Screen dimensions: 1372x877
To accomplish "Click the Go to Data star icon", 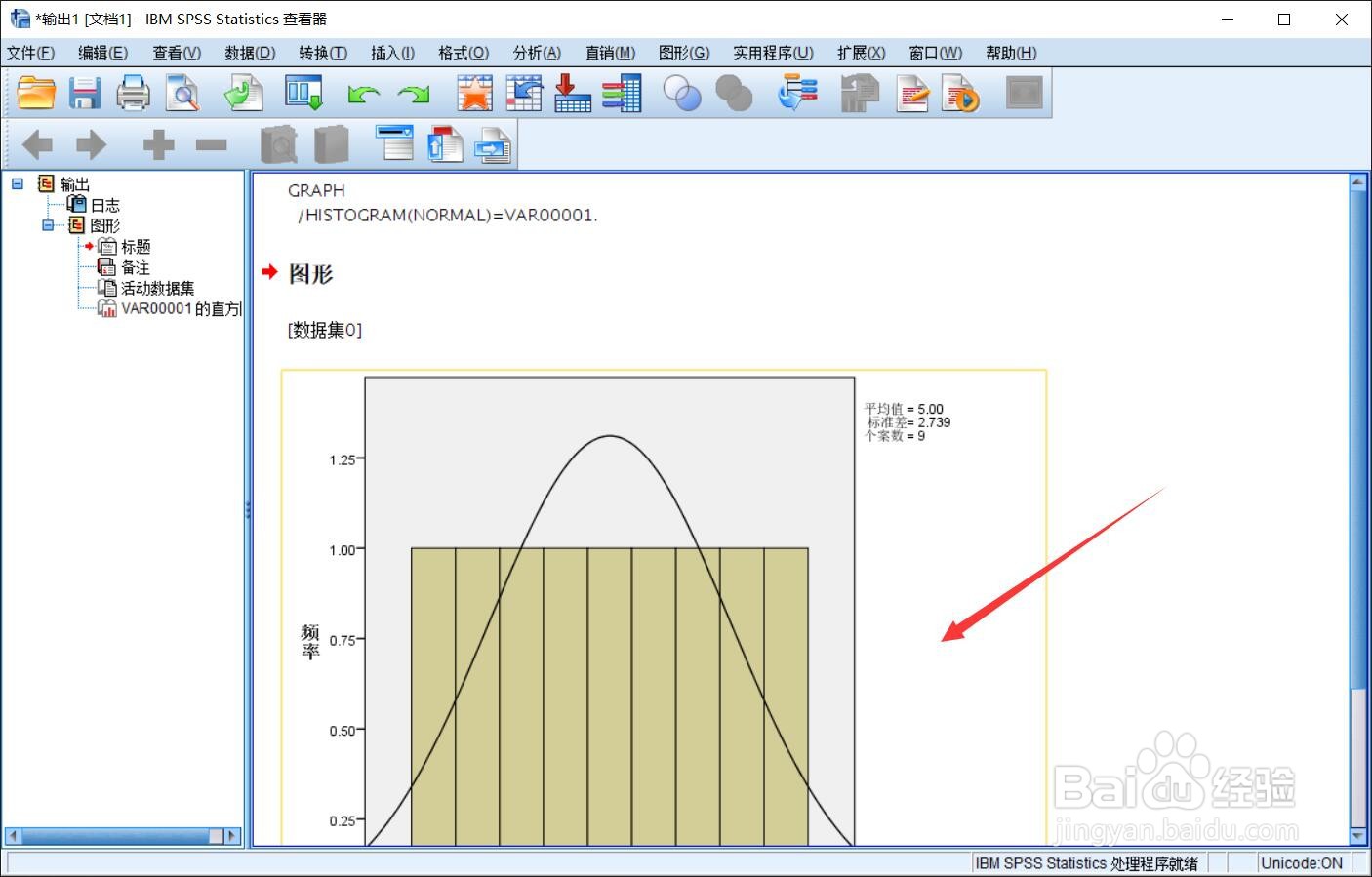I will tap(475, 94).
